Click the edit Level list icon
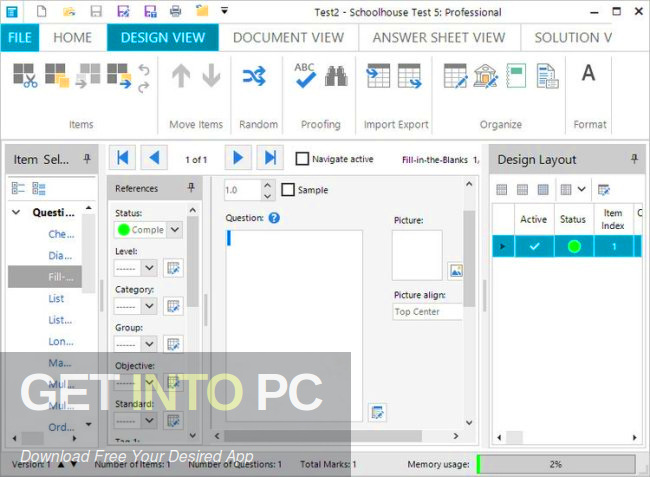Screen dimensions: 650x477 [x=173, y=268]
